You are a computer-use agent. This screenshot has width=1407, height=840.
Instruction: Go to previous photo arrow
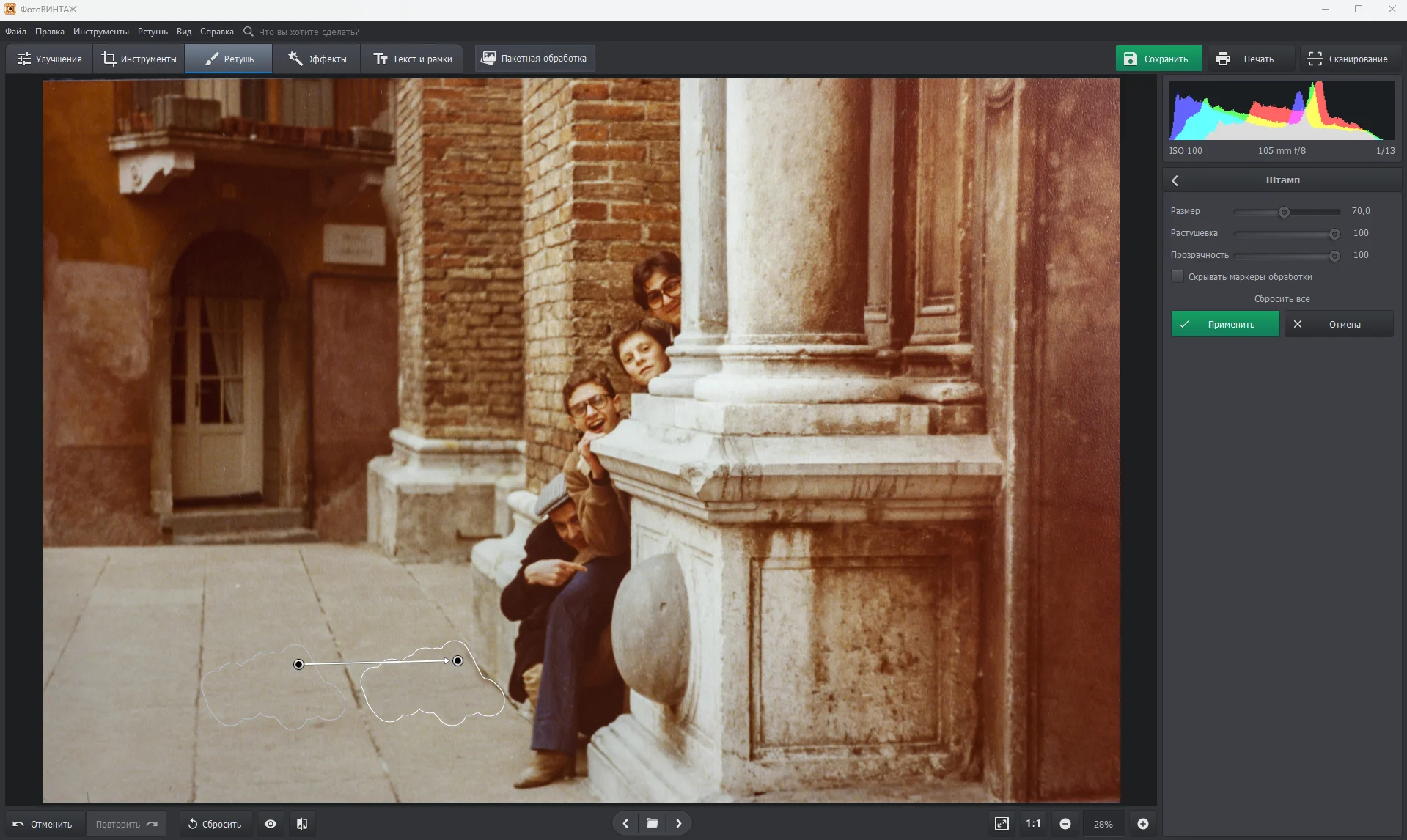[625, 823]
